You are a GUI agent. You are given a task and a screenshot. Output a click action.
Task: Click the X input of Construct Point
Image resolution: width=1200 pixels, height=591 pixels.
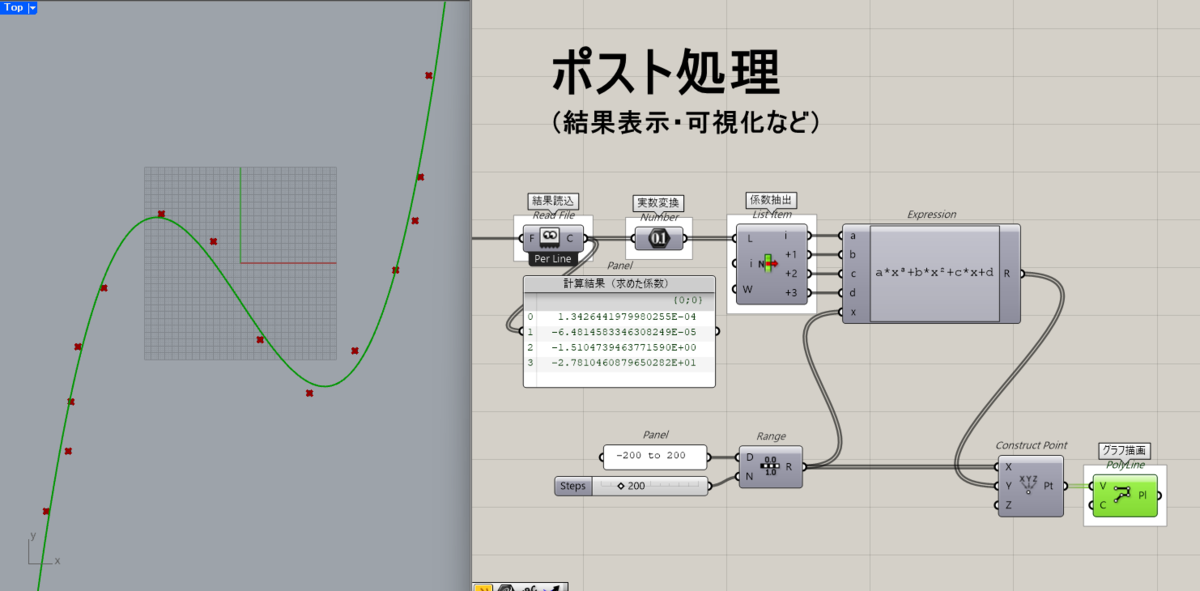point(1008,467)
